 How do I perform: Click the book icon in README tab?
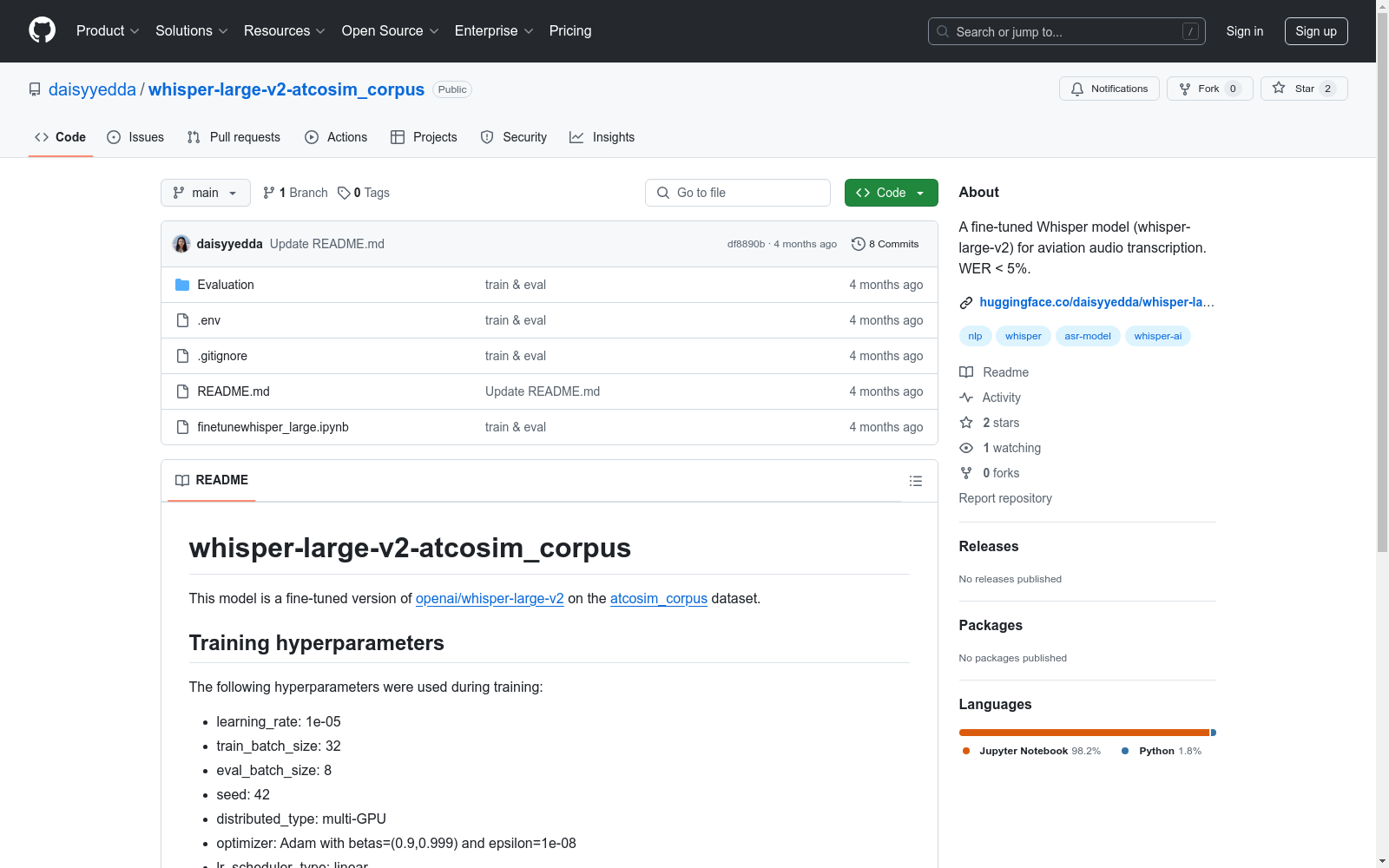(182, 480)
